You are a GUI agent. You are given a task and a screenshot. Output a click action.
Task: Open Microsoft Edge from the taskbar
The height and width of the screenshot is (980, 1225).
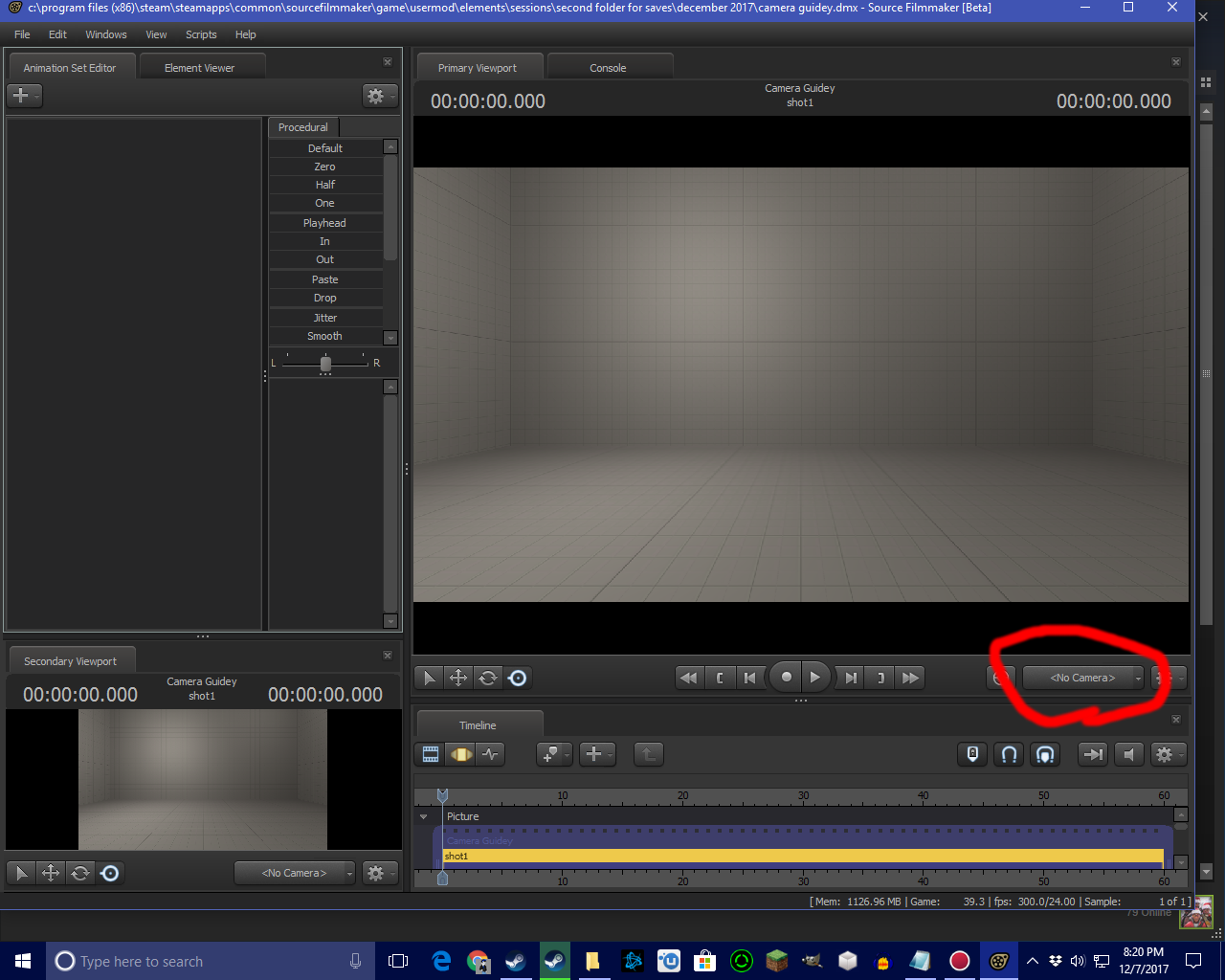pos(441,961)
